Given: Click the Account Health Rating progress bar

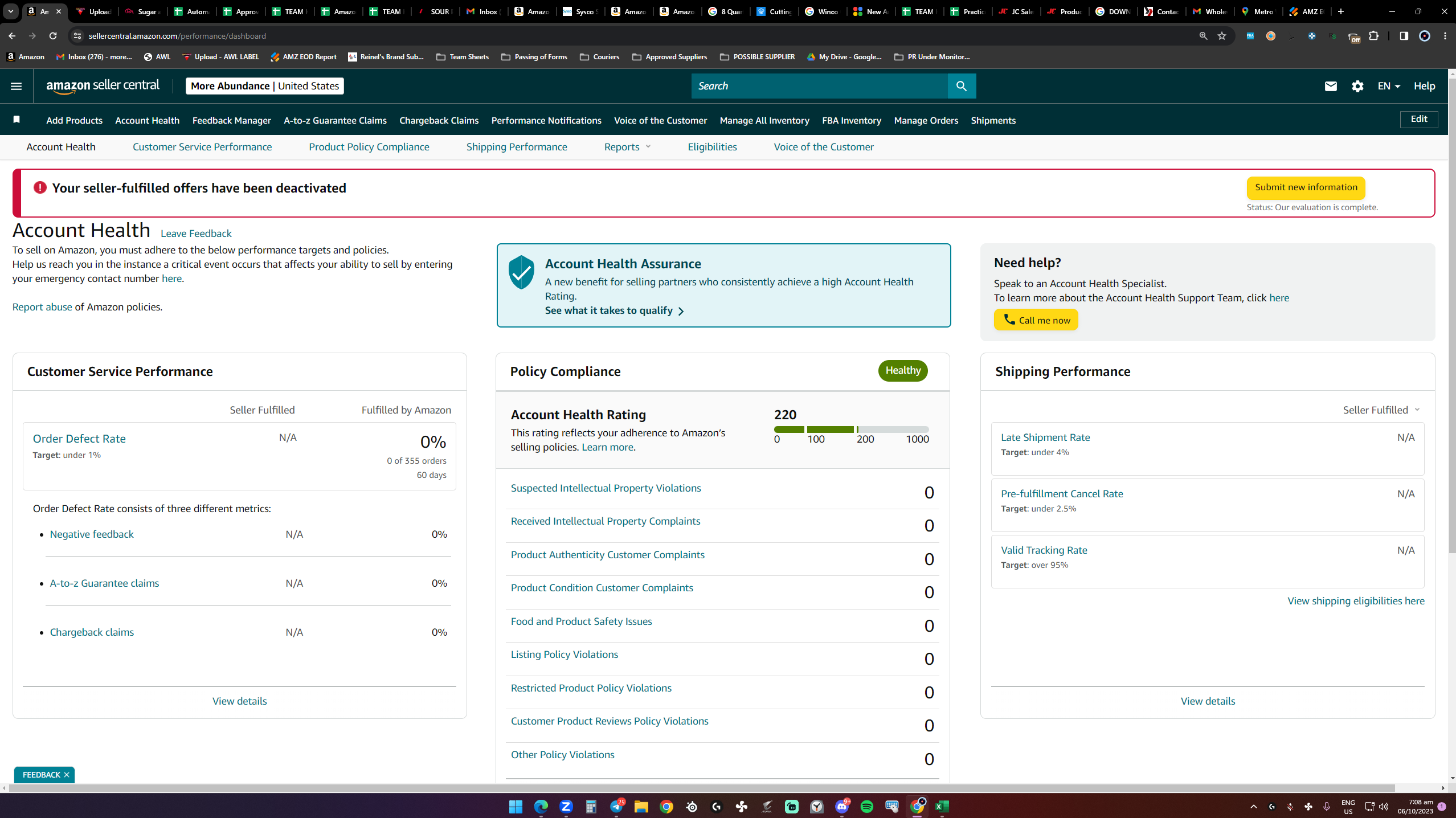Looking at the screenshot, I should click(x=851, y=429).
